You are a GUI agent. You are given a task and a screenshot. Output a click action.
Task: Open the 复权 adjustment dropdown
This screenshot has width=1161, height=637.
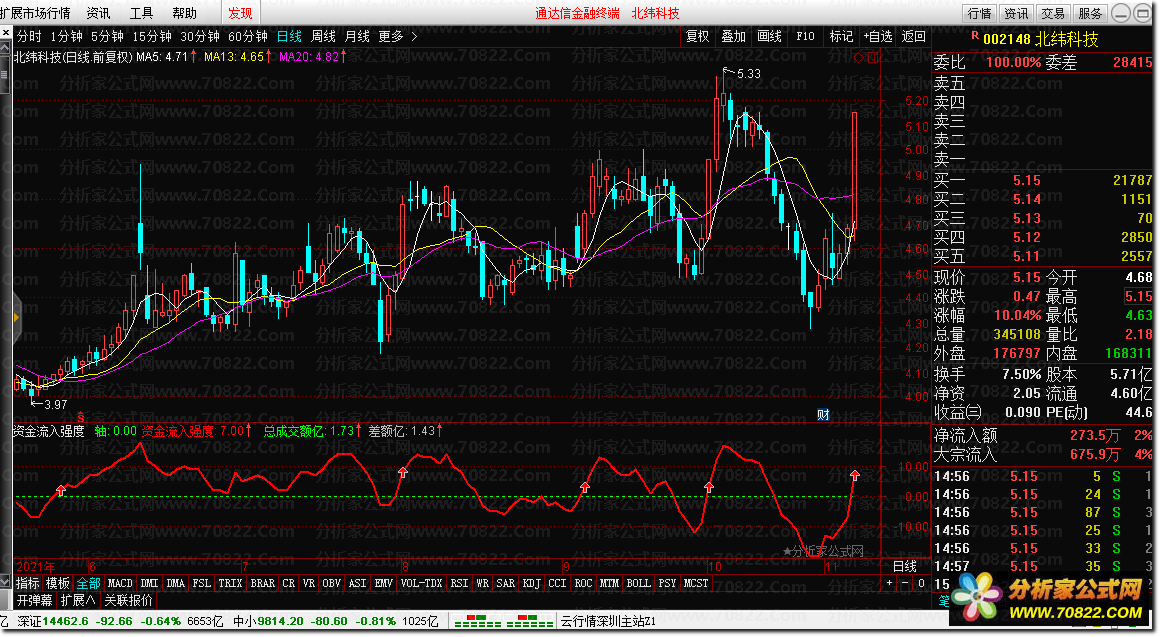697,36
